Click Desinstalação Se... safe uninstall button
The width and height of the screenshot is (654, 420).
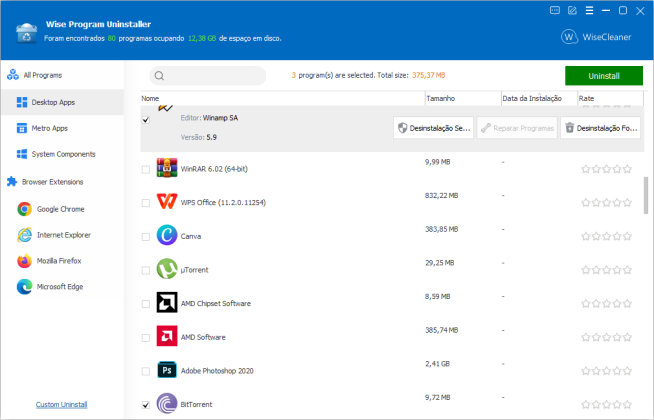pyautogui.click(x=433, y=128)
